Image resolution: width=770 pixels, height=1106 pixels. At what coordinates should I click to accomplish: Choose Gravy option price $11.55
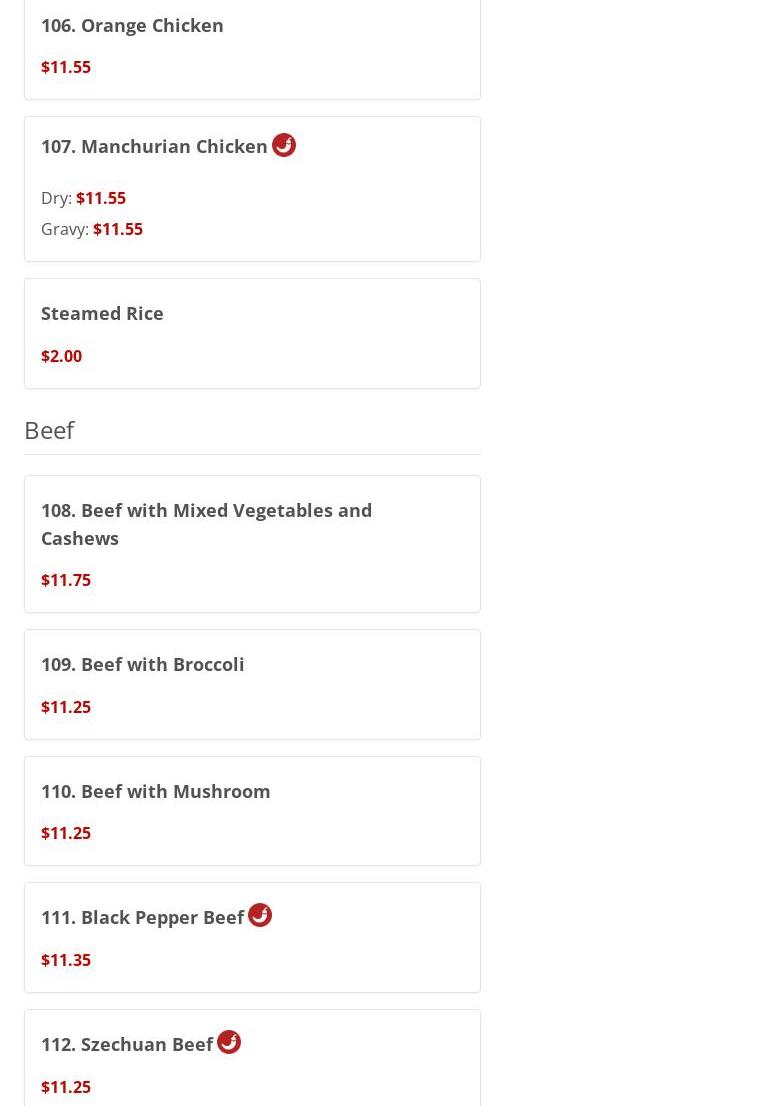tap(118, 229)
